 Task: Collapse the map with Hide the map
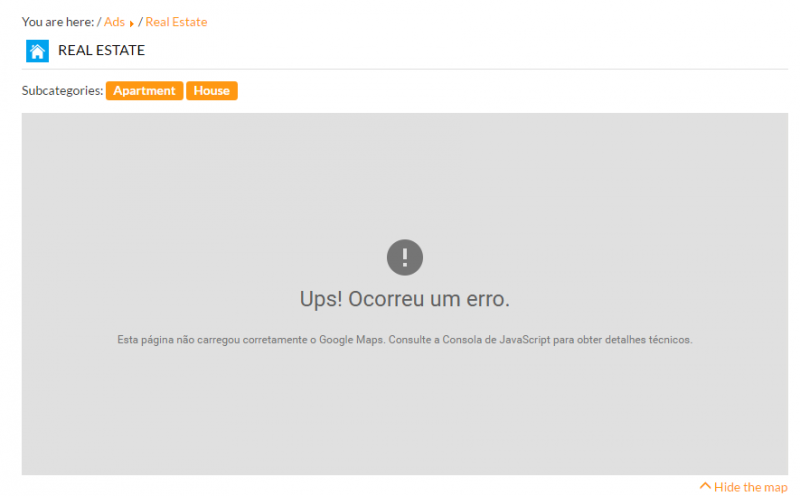744,487
